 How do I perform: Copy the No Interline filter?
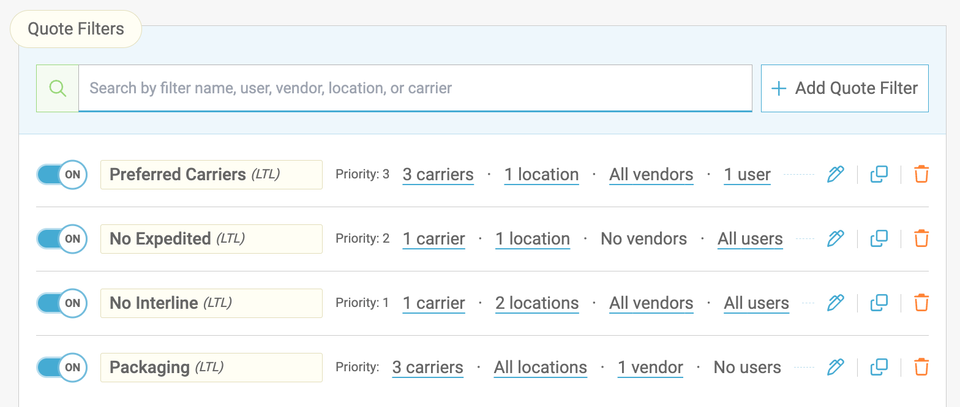(x=879, y=303)
